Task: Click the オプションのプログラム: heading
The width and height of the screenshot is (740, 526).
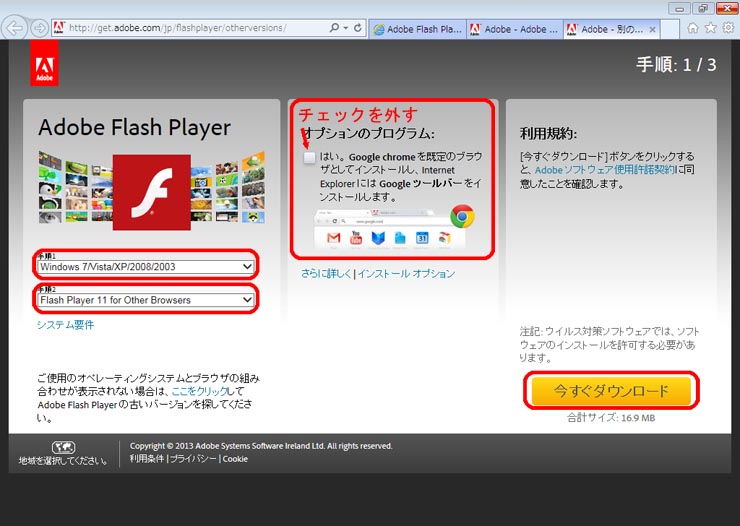Action: pos(369,134)
